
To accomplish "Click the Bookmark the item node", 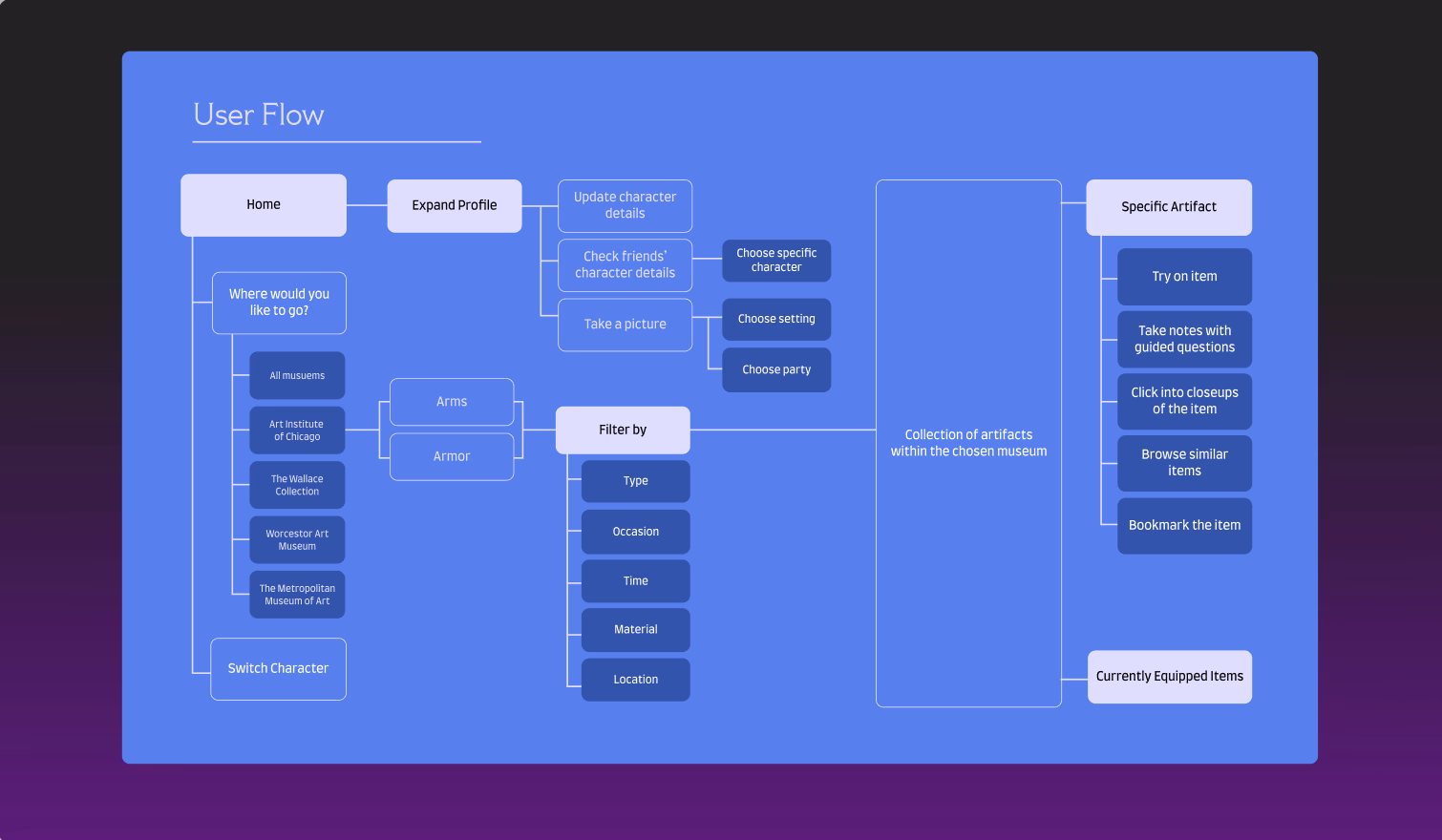I will click(1184, 525).
